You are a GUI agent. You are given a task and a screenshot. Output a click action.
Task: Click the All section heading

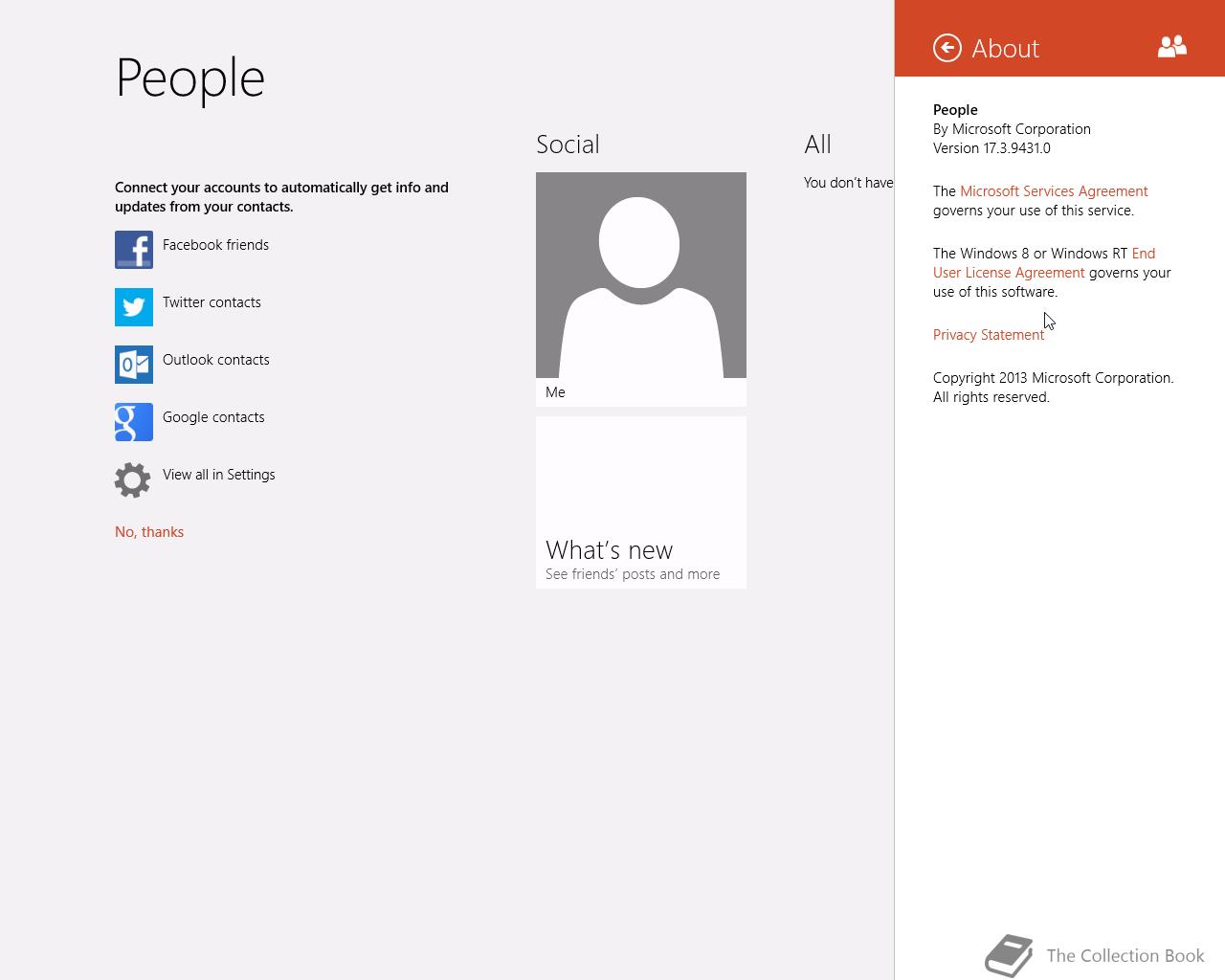click(x=817, y=145)
